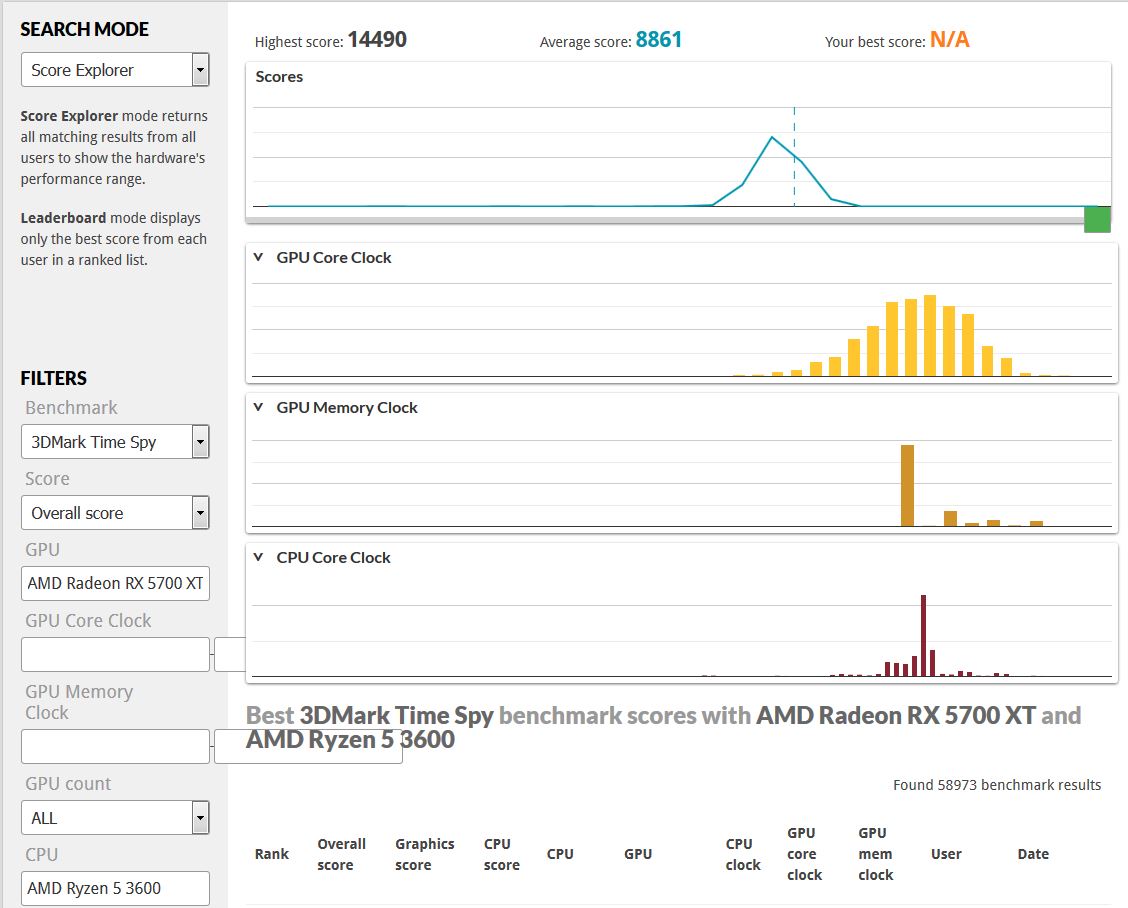Open the Overall score dropdown
Screen dimensions: 1128x908
(115, 513)
